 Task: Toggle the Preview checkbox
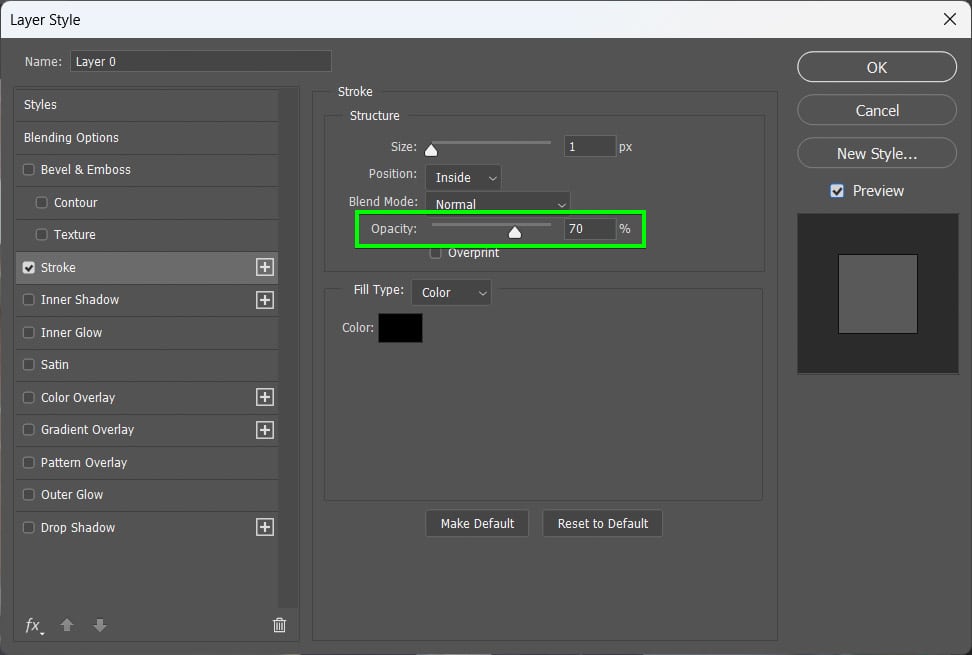click(x=837, y=191)
